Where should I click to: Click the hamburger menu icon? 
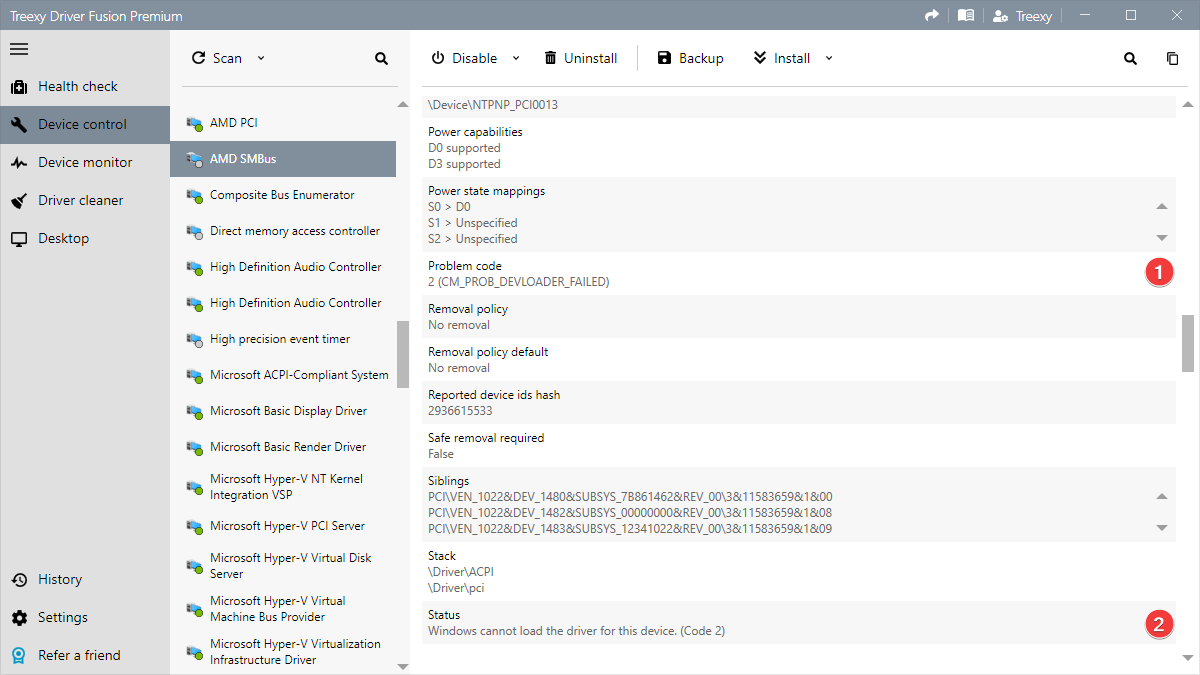click(19, 49)
